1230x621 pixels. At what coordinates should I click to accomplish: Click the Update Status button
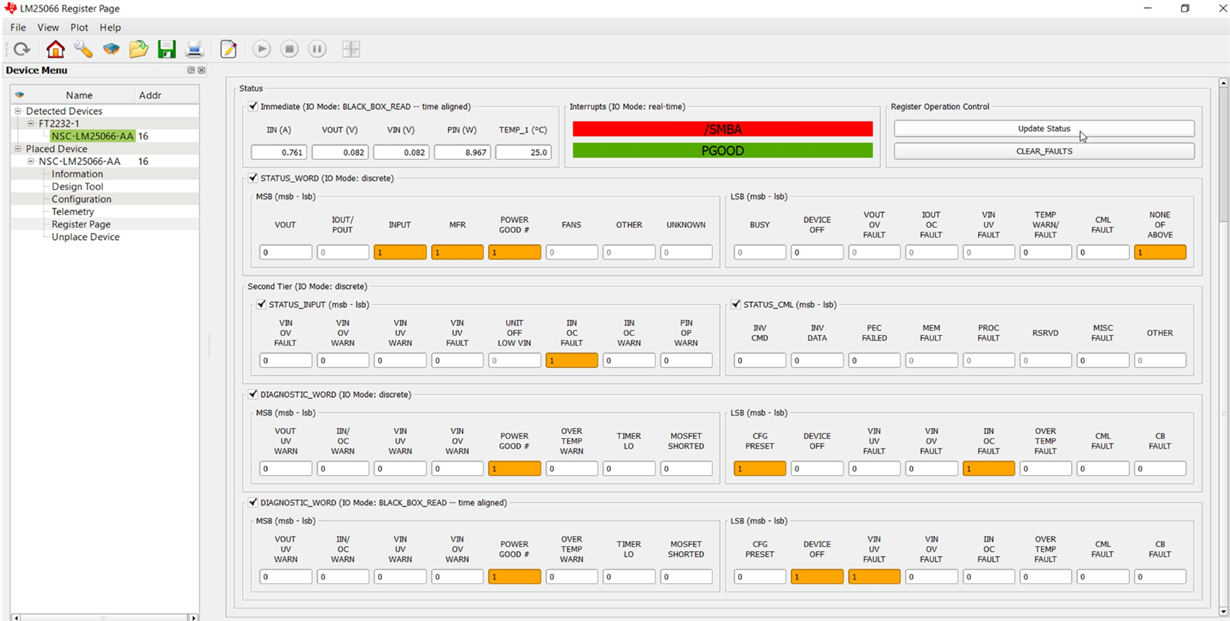tap(1044, 129)
